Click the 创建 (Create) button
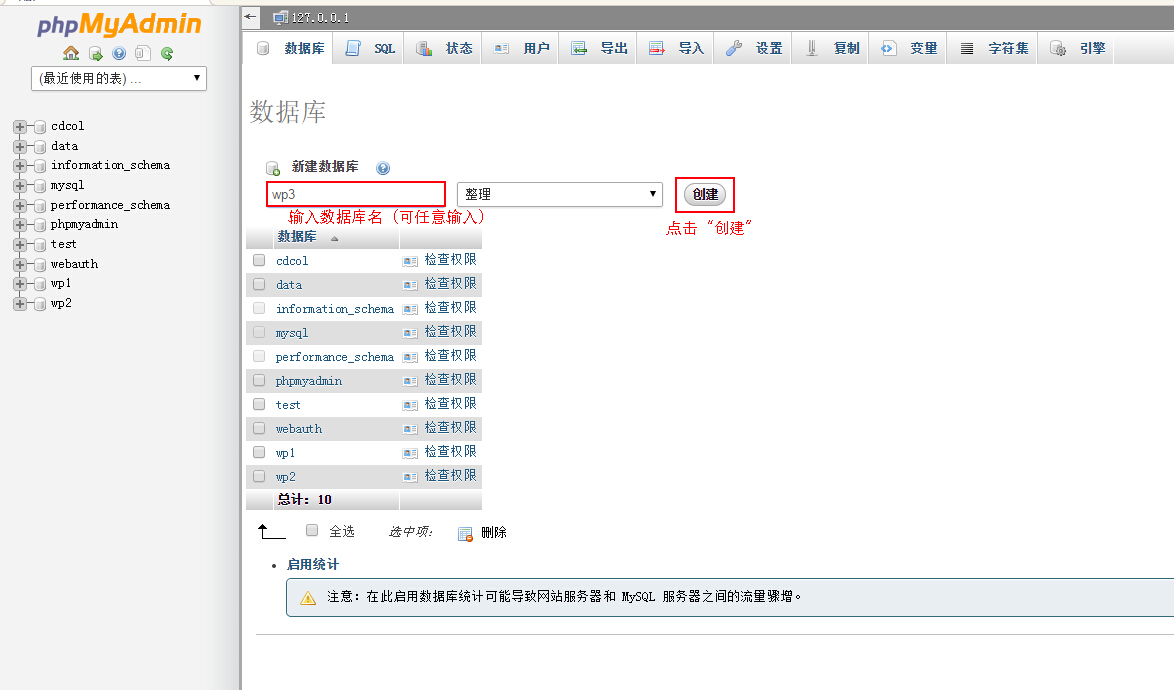Viewport: 1174px width, 690px height. tap(704, 194)
